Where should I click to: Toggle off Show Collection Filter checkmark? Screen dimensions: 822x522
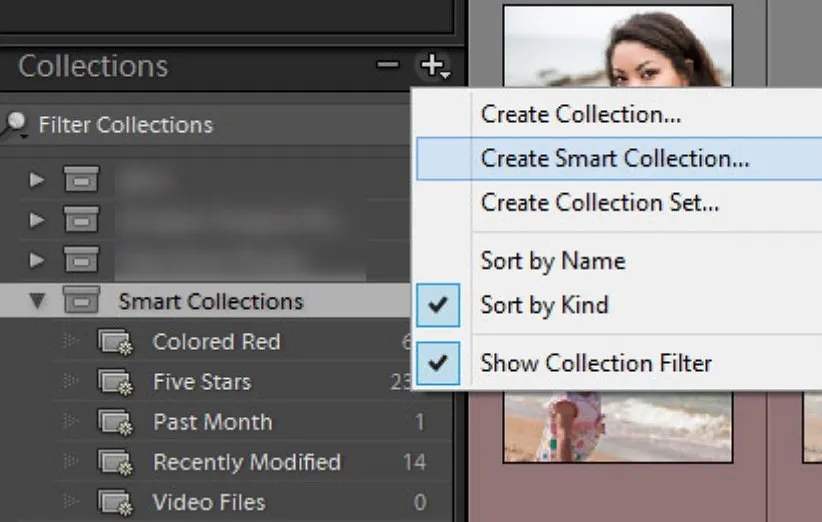(437, 363)
